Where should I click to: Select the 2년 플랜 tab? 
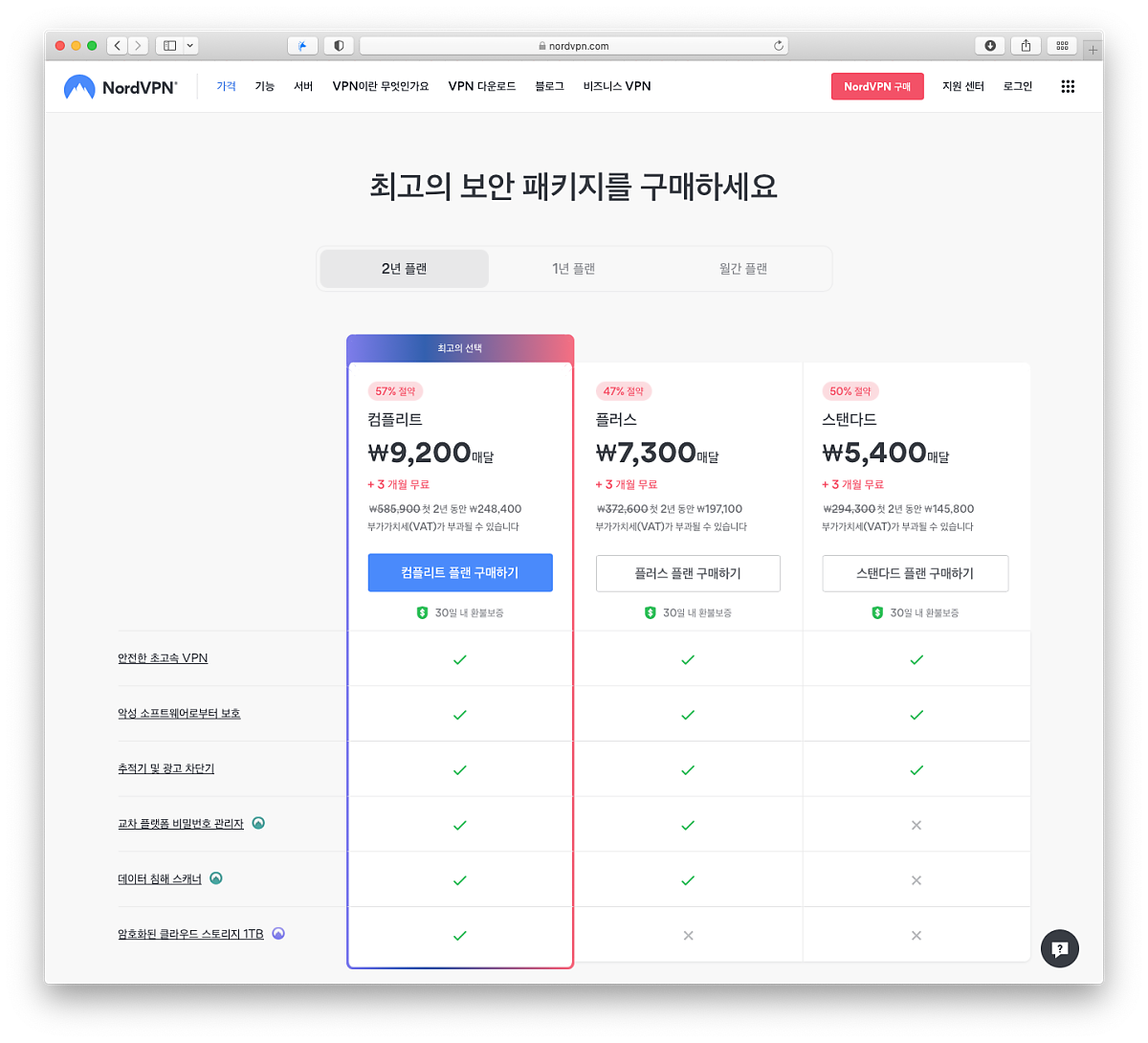click(405, 269)
